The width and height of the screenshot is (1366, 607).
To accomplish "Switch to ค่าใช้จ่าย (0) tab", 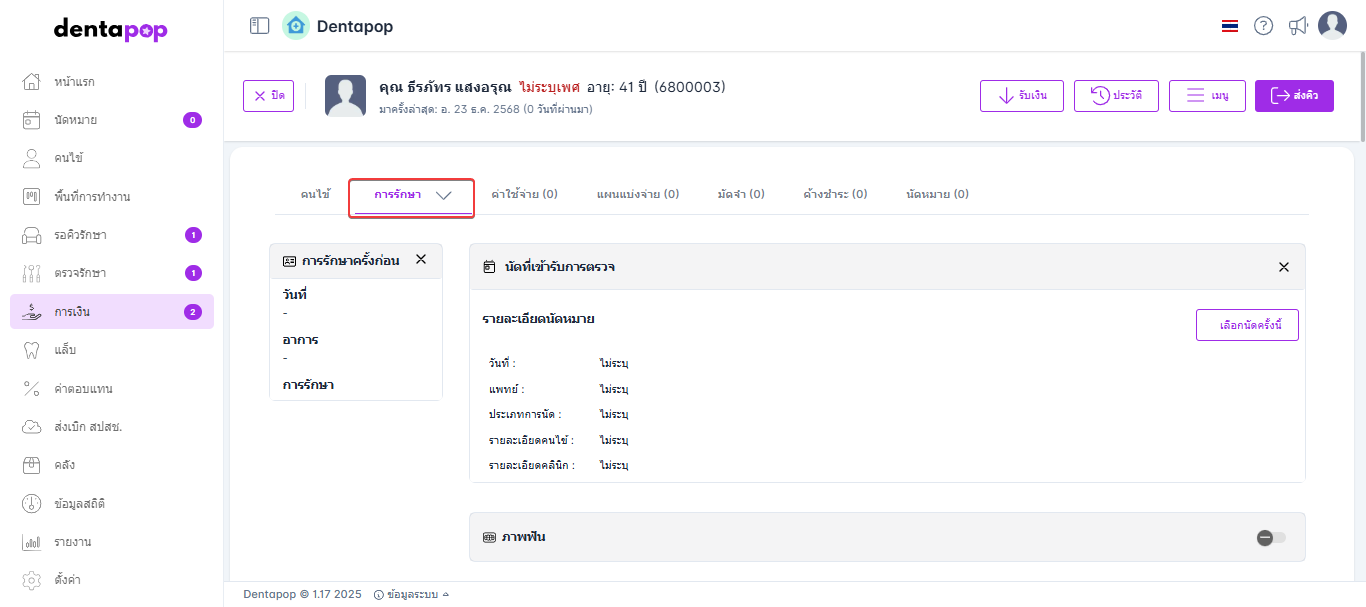I will [524, 194].
